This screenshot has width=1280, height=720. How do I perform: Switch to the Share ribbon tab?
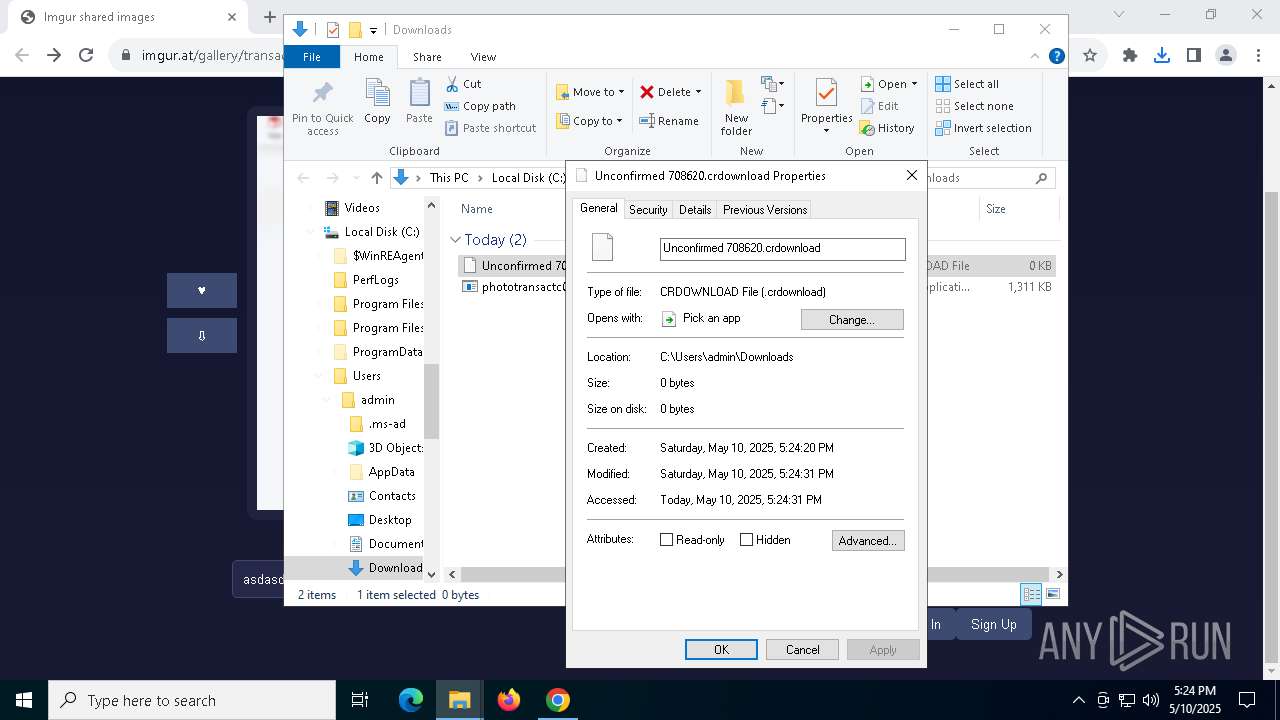pyautogui.click(x=427, y=57)
